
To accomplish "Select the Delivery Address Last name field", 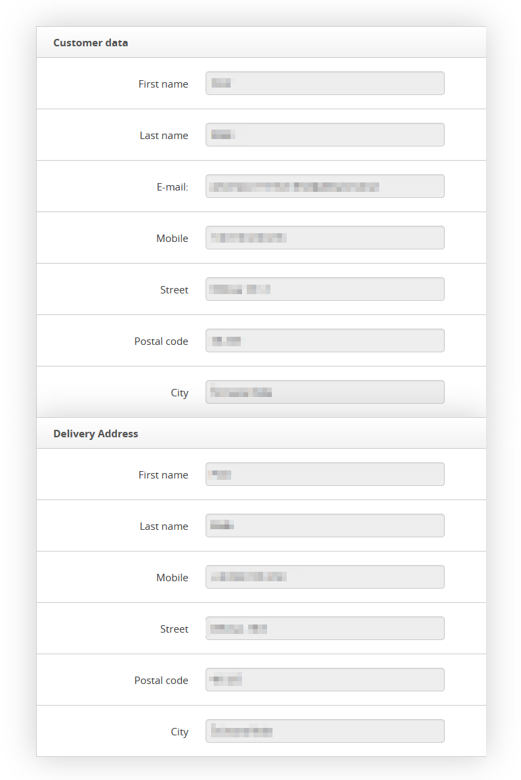I will pyautogui.click(x=325, y=525).
